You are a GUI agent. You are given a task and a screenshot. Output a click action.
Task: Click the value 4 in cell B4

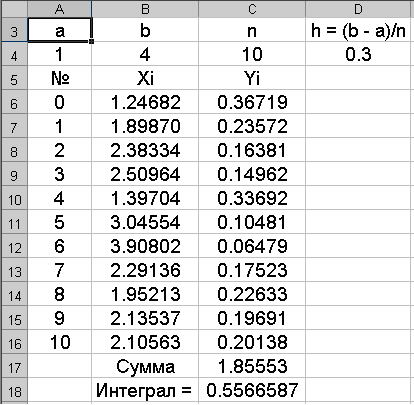(145, 54)
